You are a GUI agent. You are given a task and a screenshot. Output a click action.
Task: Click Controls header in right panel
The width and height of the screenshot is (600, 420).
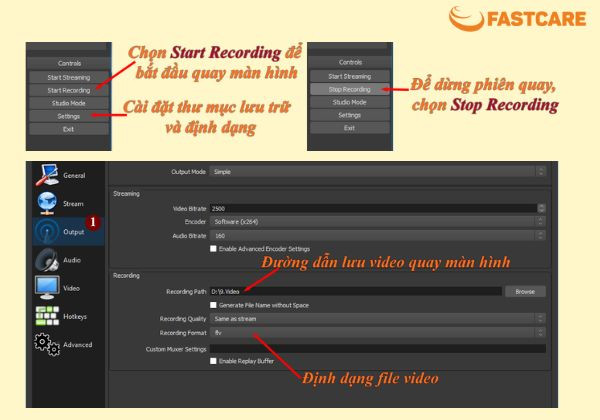point(350,62)
